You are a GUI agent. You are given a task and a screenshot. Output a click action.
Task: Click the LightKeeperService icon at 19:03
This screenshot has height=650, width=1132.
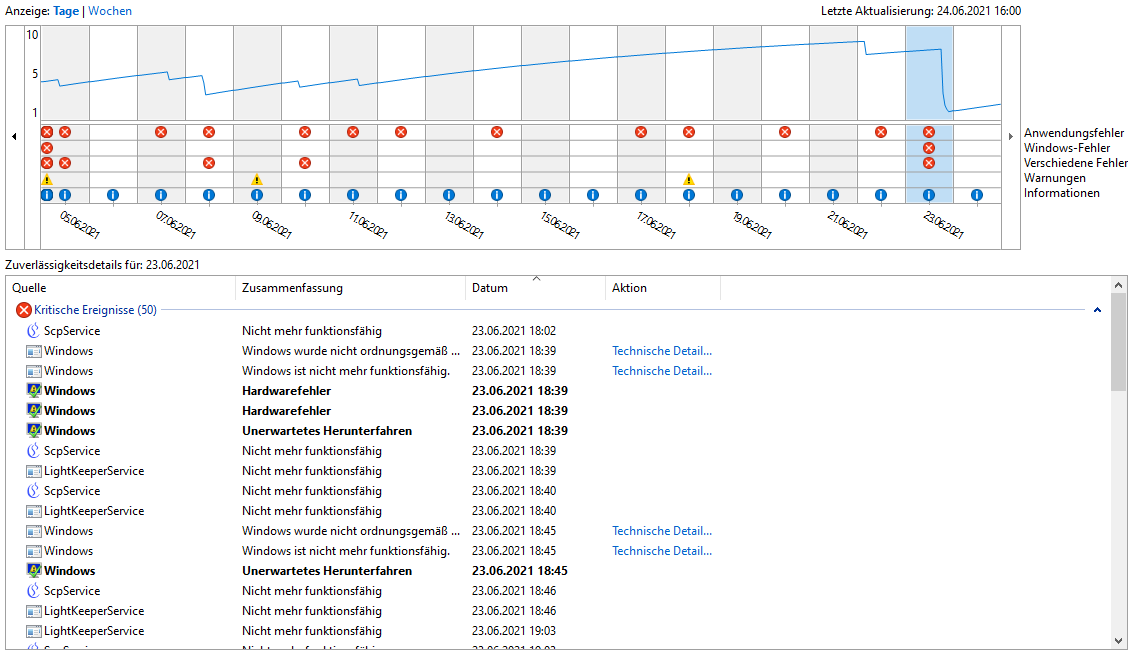pos(33,631)
